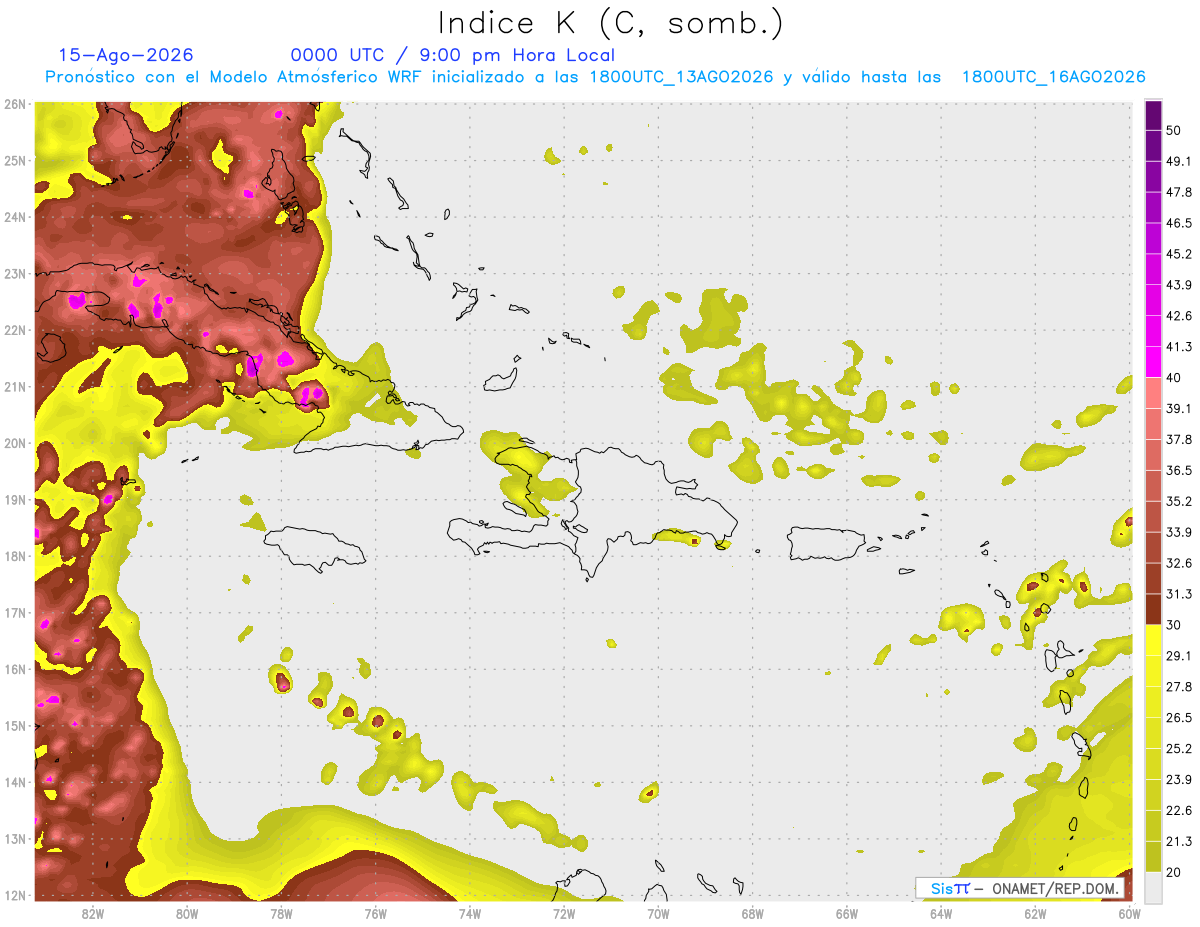This screenshot has width=1200, height=927.
Task: Click the colorbar value label 39.1
Action: [1178, 408]
